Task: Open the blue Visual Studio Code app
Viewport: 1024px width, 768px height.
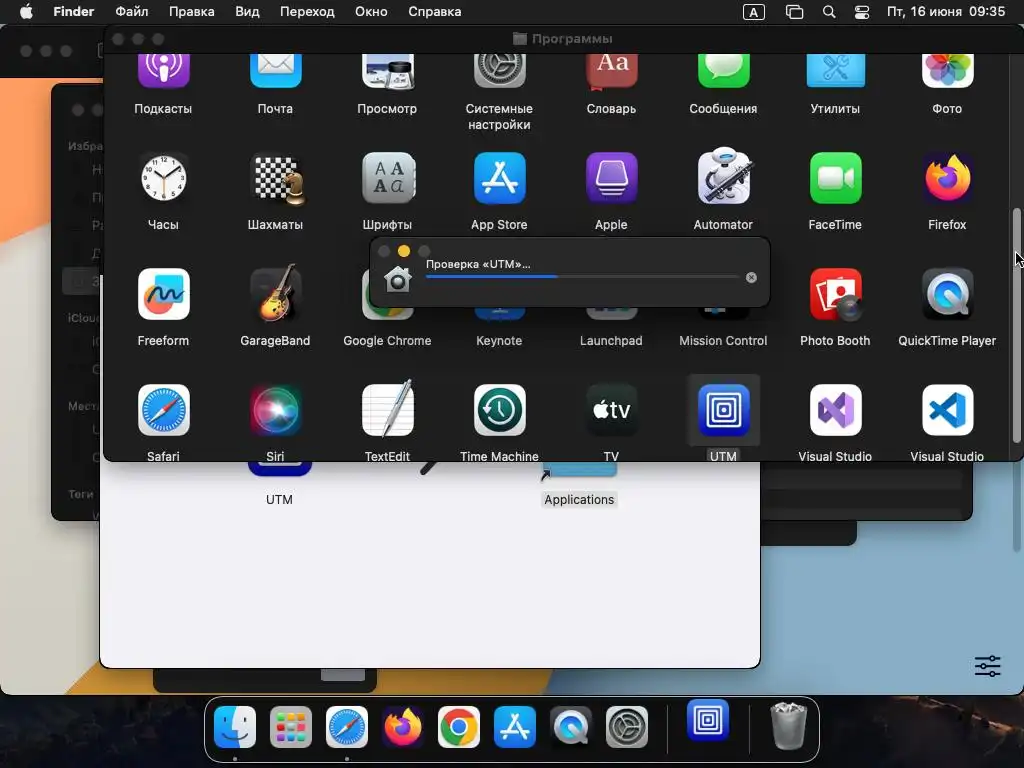Action: click(x=948, y=410)
